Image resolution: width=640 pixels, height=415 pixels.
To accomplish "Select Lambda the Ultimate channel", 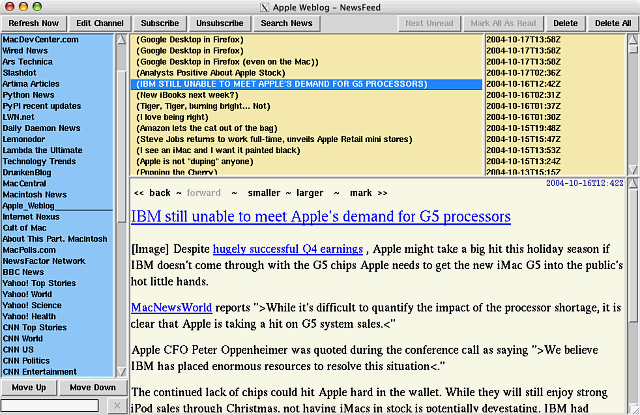I will pyautogui.click(x=57, y=150).
